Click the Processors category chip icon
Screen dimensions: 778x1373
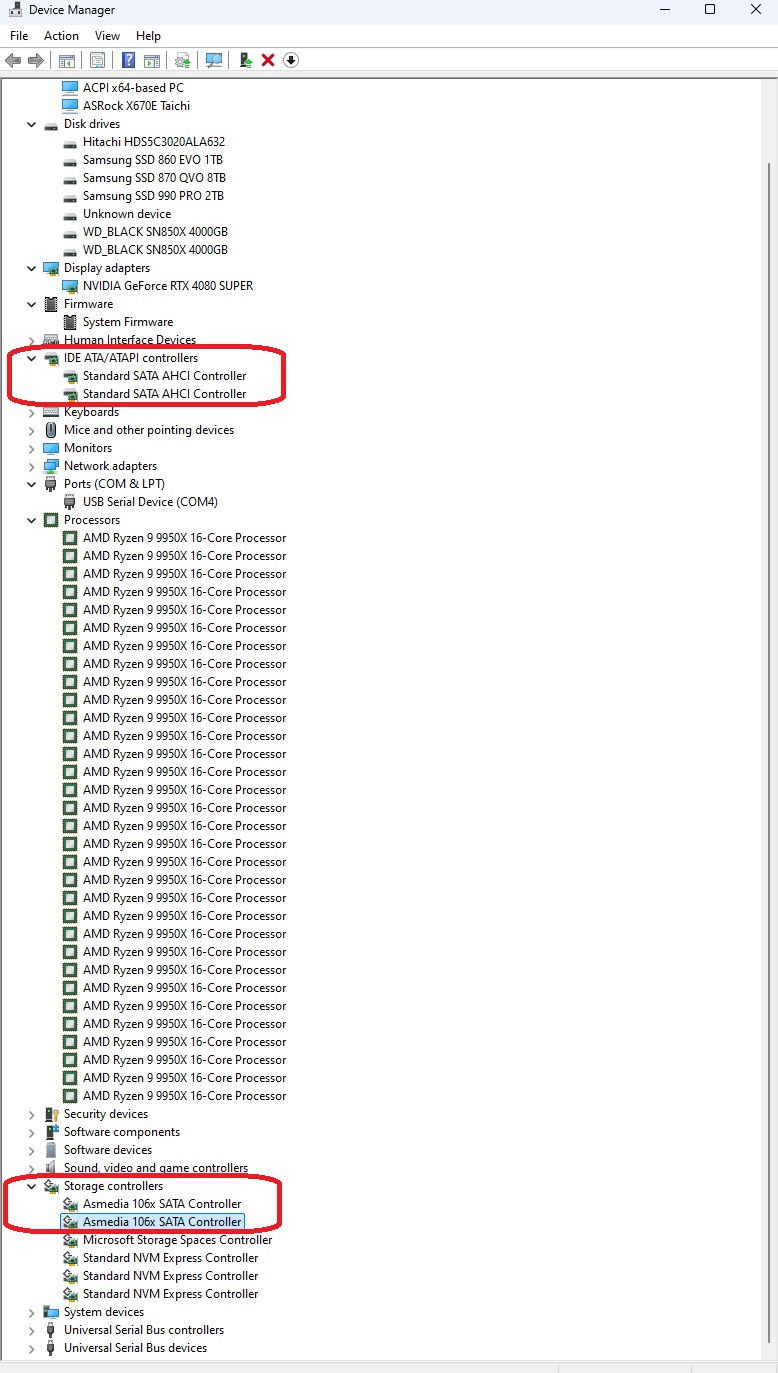click(51, 520)
